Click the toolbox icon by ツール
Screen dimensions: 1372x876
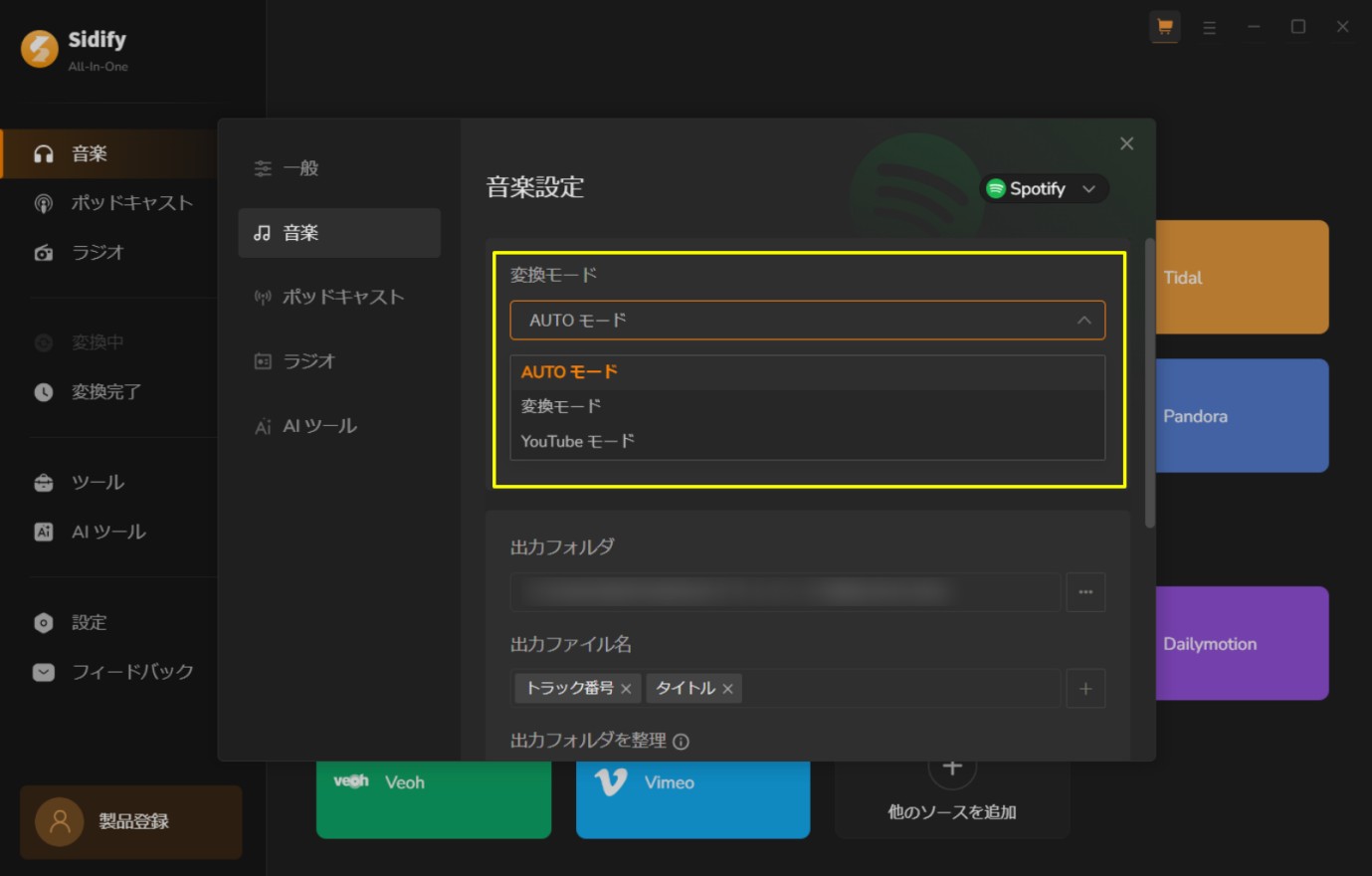[x=44, y=483]
